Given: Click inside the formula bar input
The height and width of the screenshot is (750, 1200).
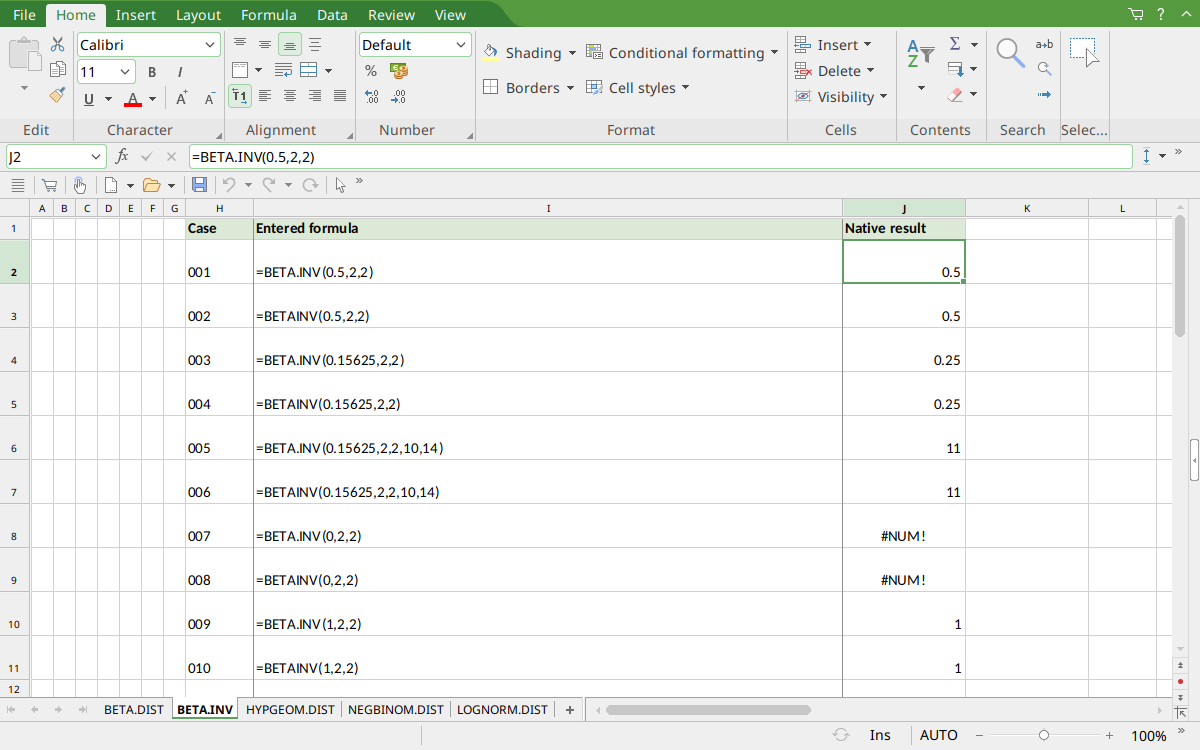Looking at the screenshot, I should (x=660, y=157).
